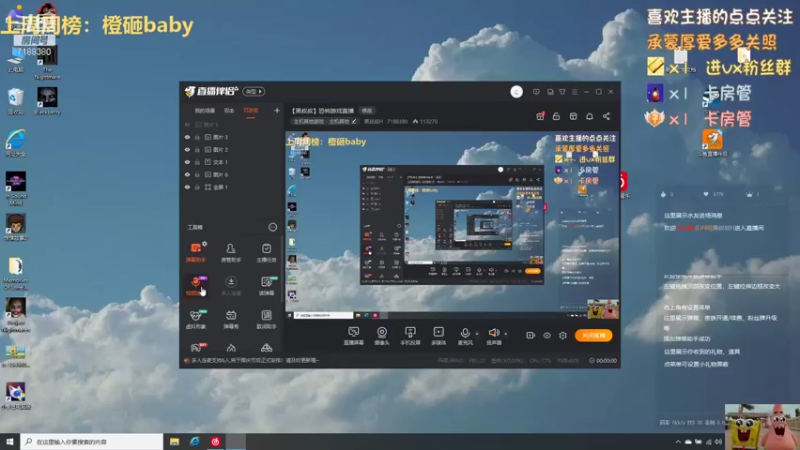Toggle lock on layer 文本 1
800x450 pixels.
pyautogui.click(x=197, y=162)
